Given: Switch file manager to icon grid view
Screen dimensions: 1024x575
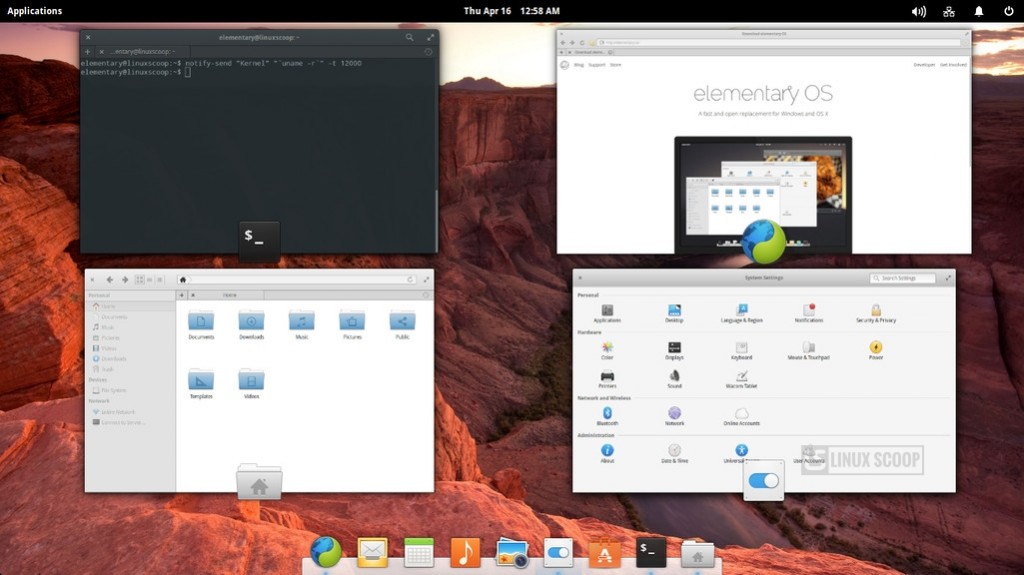Looking at the screenshot, I should [139, 280].
